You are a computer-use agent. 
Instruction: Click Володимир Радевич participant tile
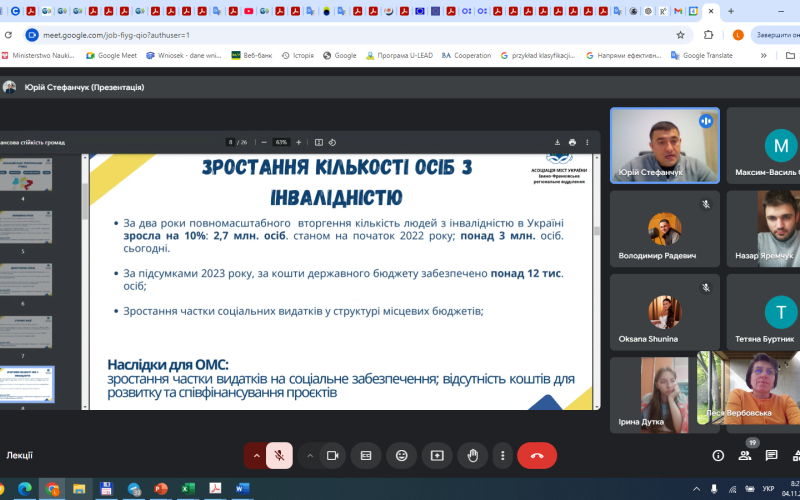tap(665, 229)
